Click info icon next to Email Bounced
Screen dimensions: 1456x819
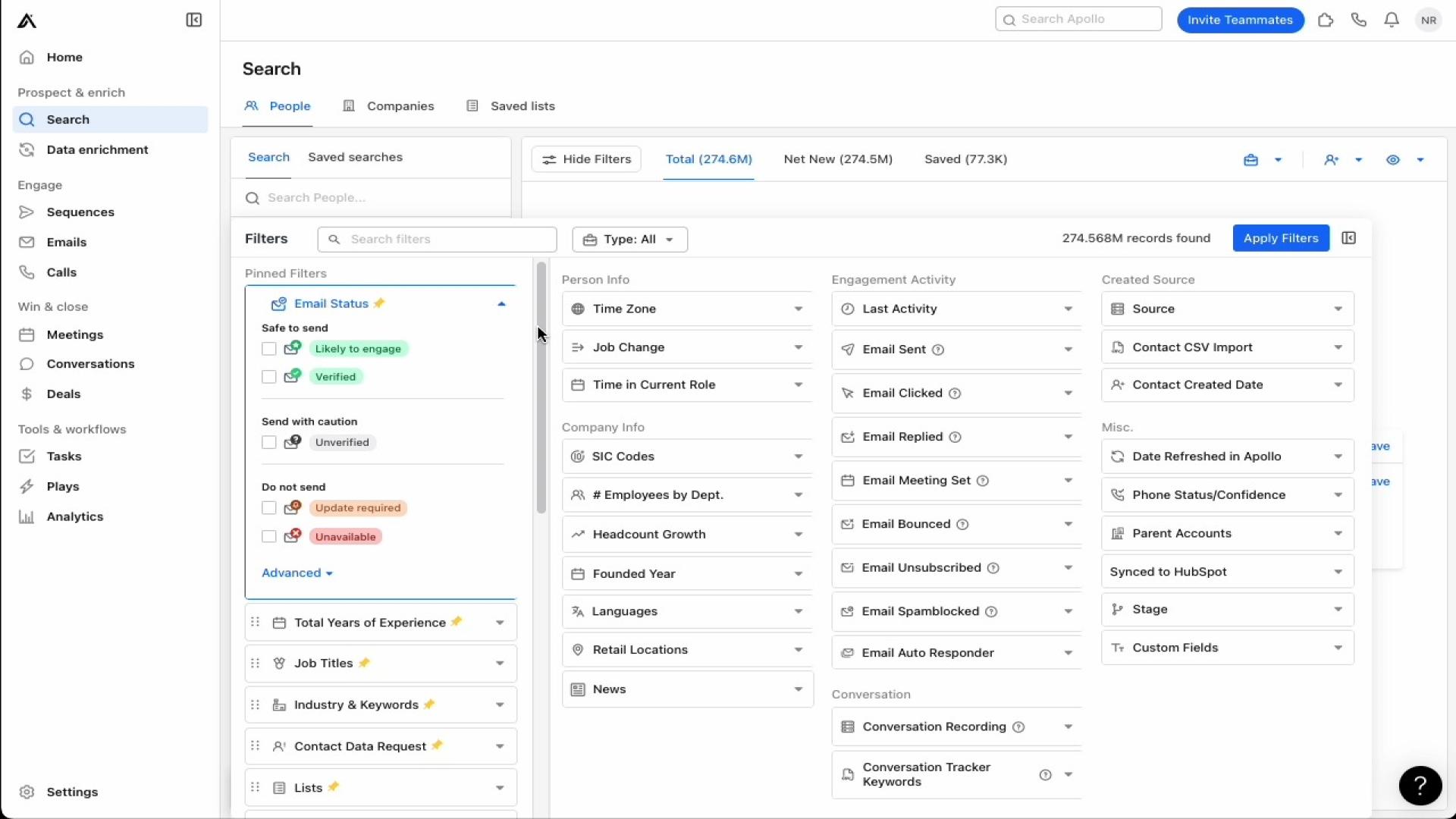coord(963,525)
